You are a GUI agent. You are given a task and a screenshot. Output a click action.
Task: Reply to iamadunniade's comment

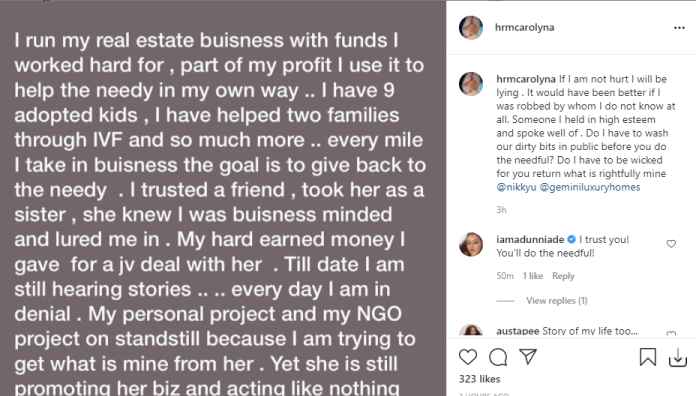pos(563,276)
